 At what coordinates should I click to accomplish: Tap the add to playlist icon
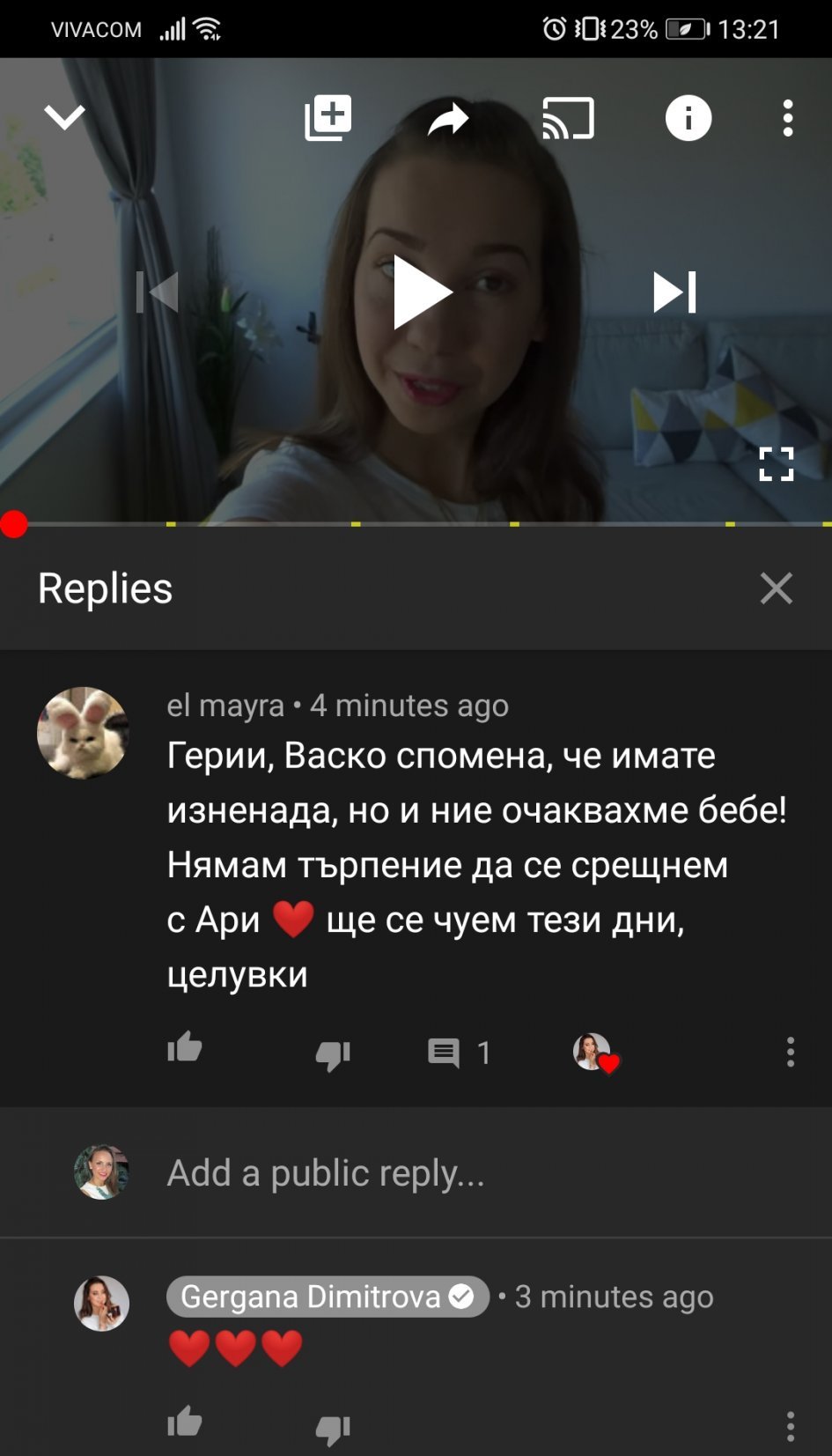[x=328, y=118]
